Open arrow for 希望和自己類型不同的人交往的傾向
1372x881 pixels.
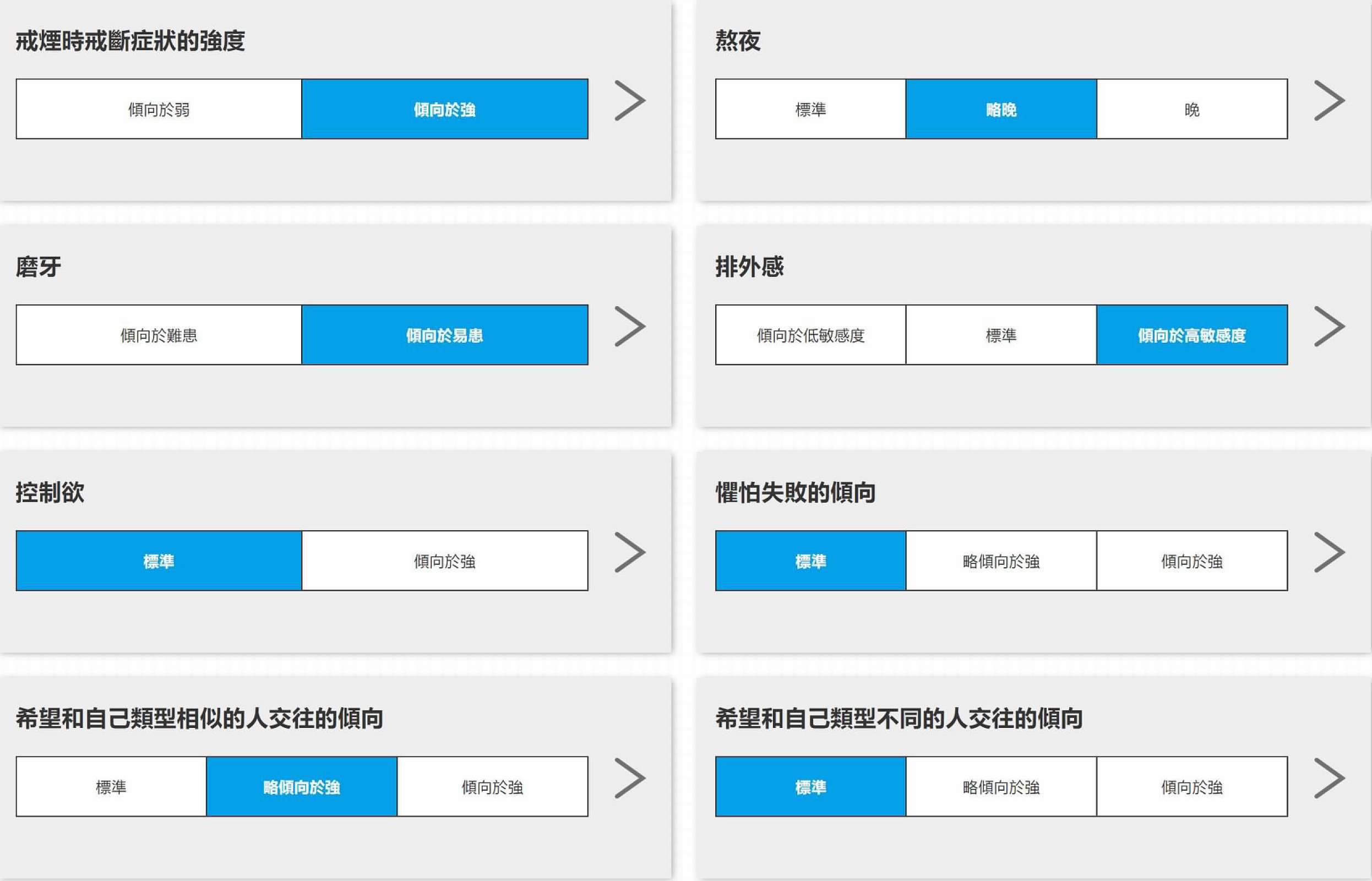coord(1330,779)
